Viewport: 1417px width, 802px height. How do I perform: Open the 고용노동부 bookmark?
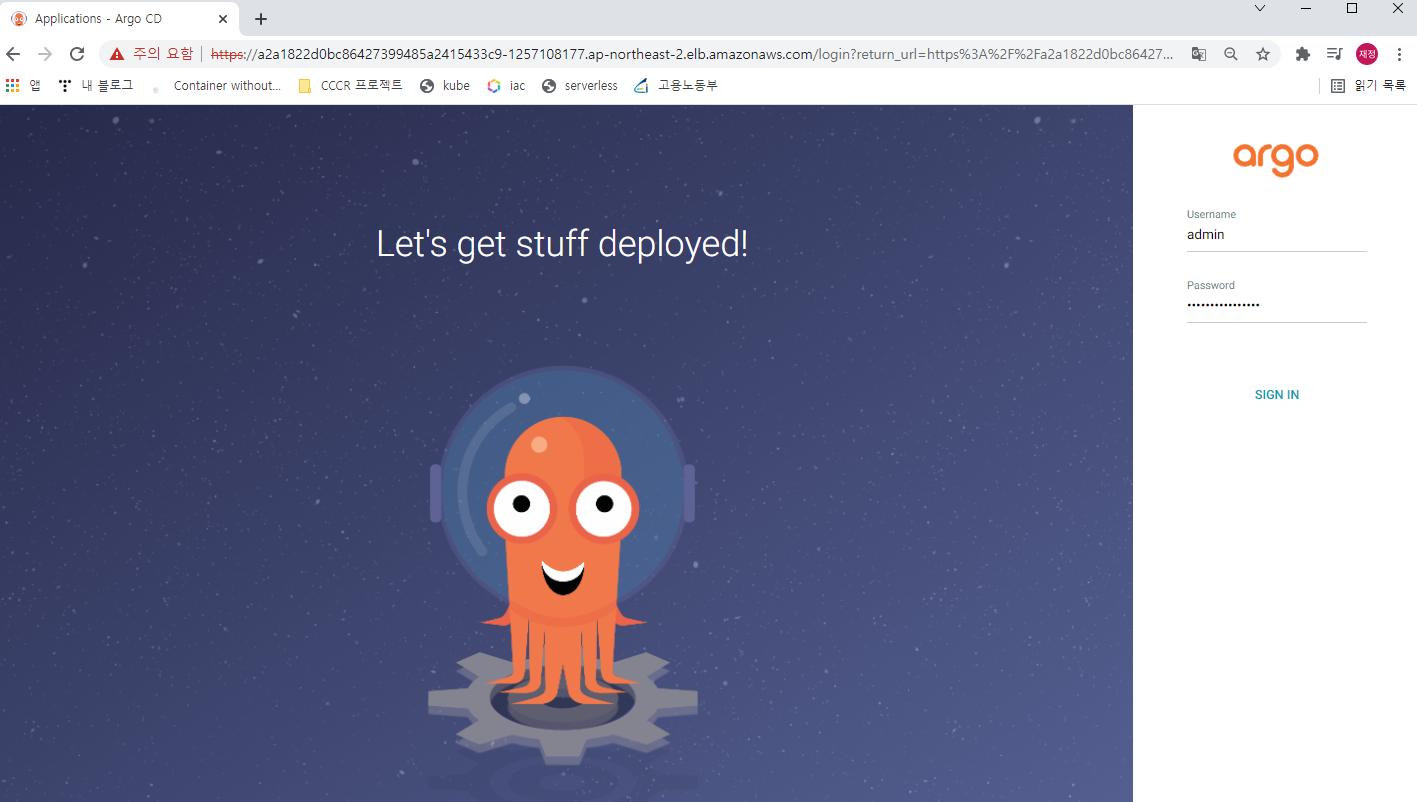pyautogui.click(x=676, y=86)
